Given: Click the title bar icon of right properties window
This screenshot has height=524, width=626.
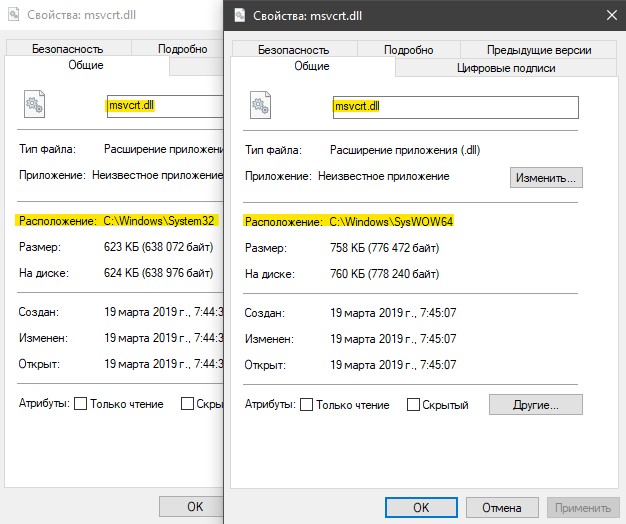Looking at the screenshot, I should 240,16.
